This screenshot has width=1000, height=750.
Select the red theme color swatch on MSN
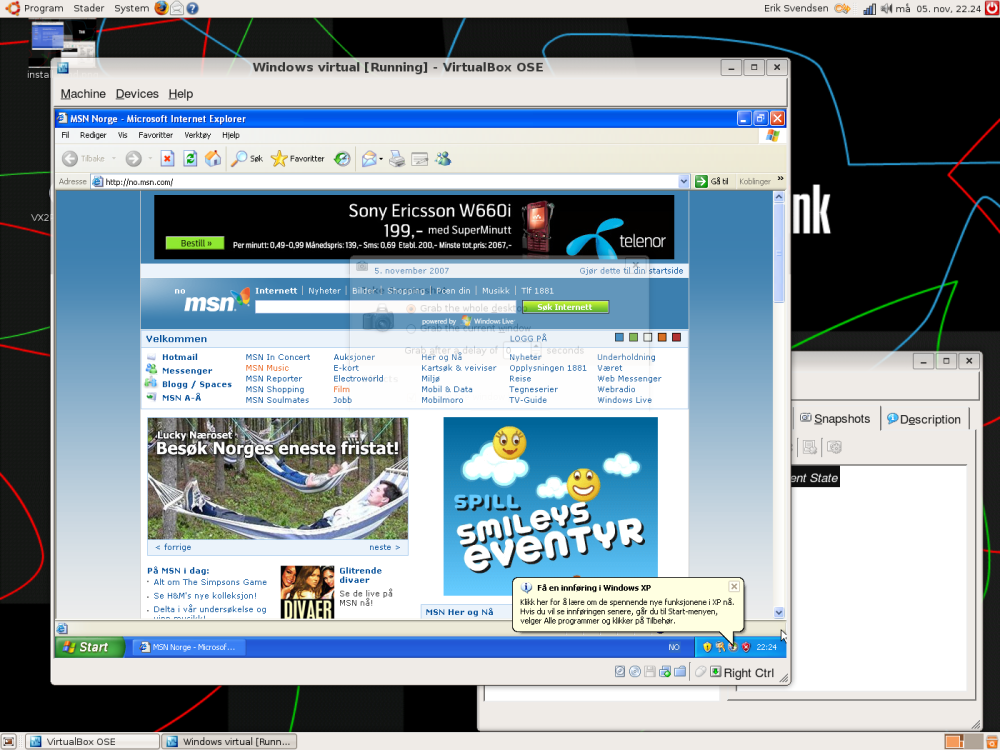(677, 337)
